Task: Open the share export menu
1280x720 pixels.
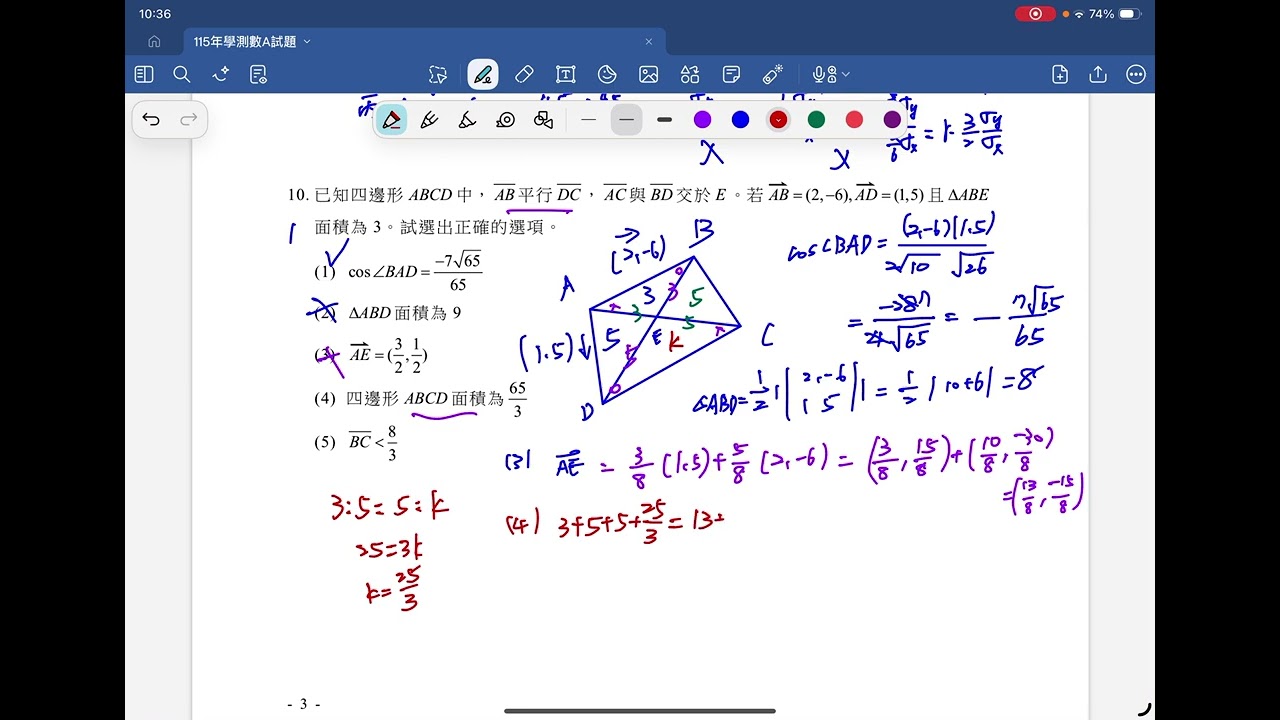Action: (x=1098, y=74)
